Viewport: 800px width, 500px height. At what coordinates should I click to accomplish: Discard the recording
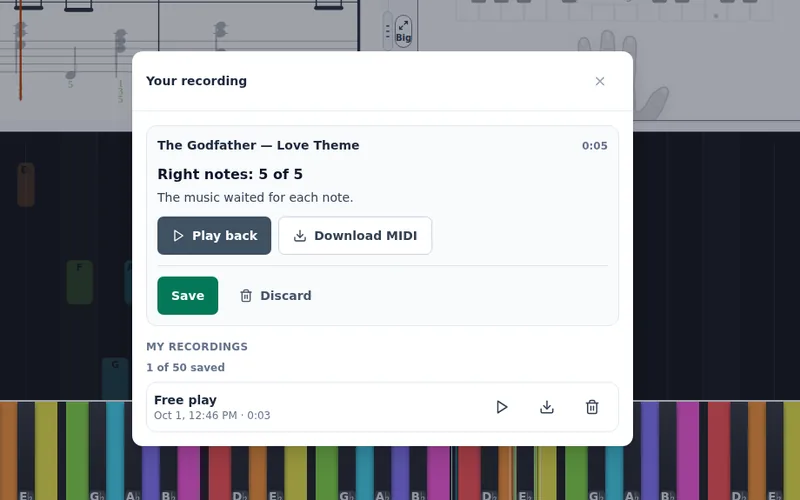[276, 295]
